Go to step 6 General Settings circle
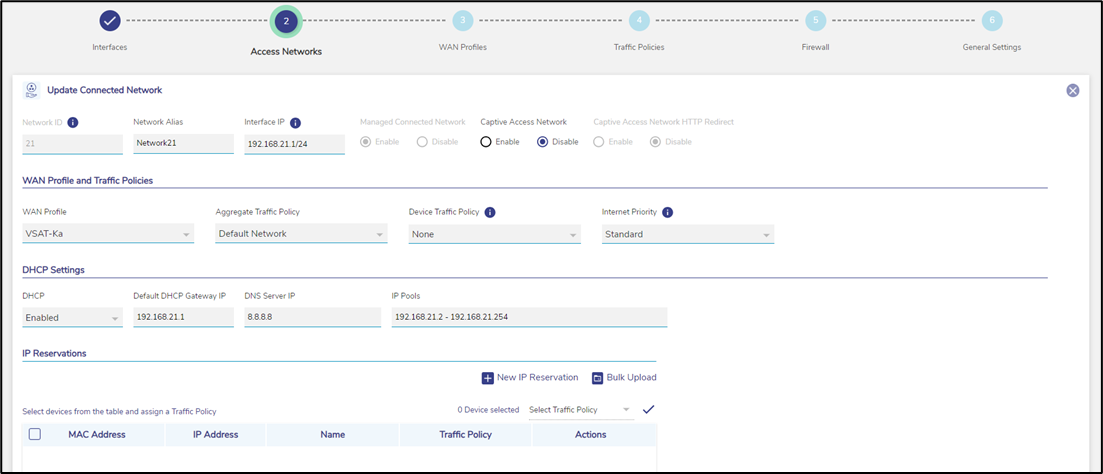 [992, 20]
